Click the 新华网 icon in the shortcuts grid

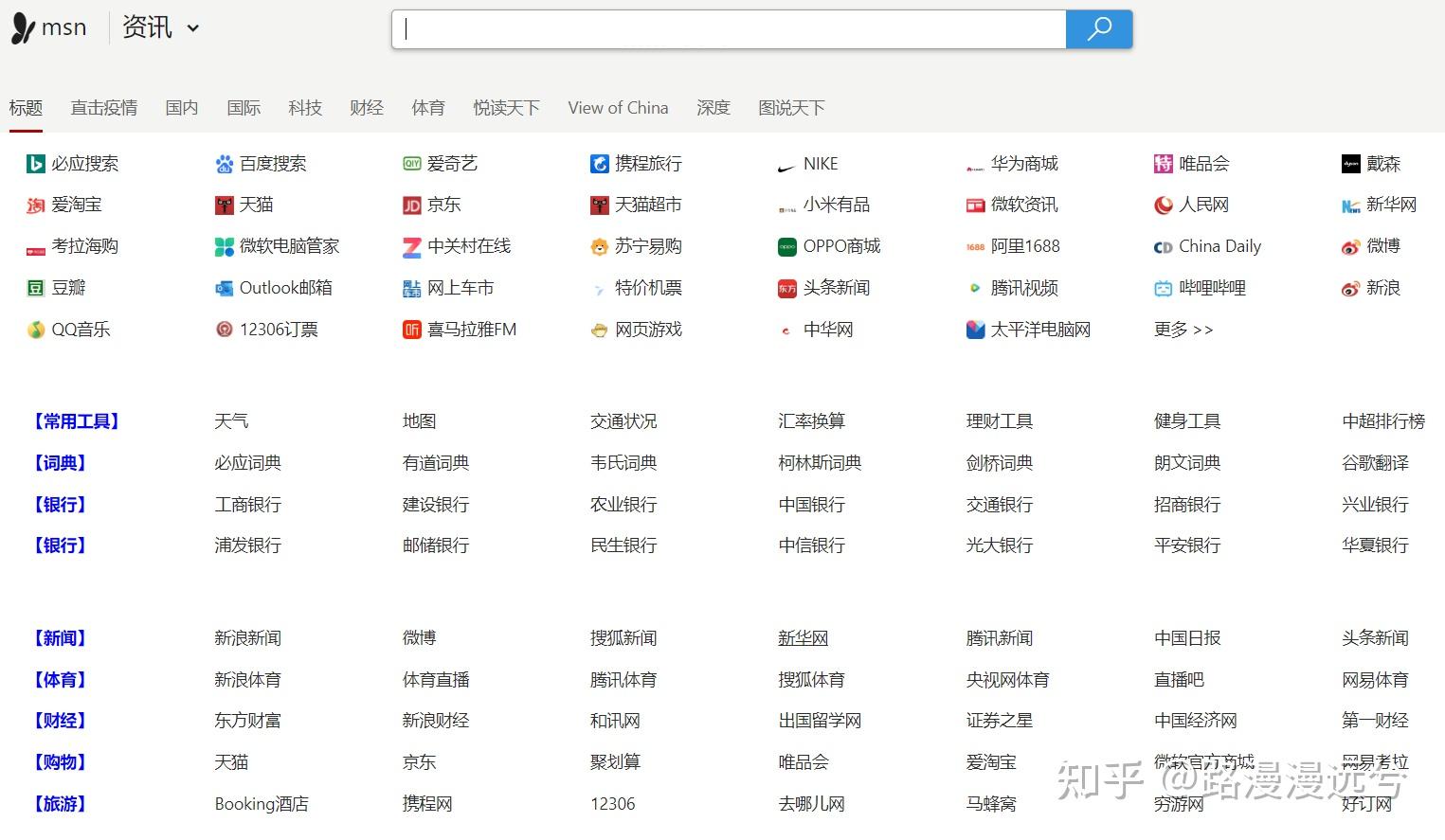(x=1350, y=206)
